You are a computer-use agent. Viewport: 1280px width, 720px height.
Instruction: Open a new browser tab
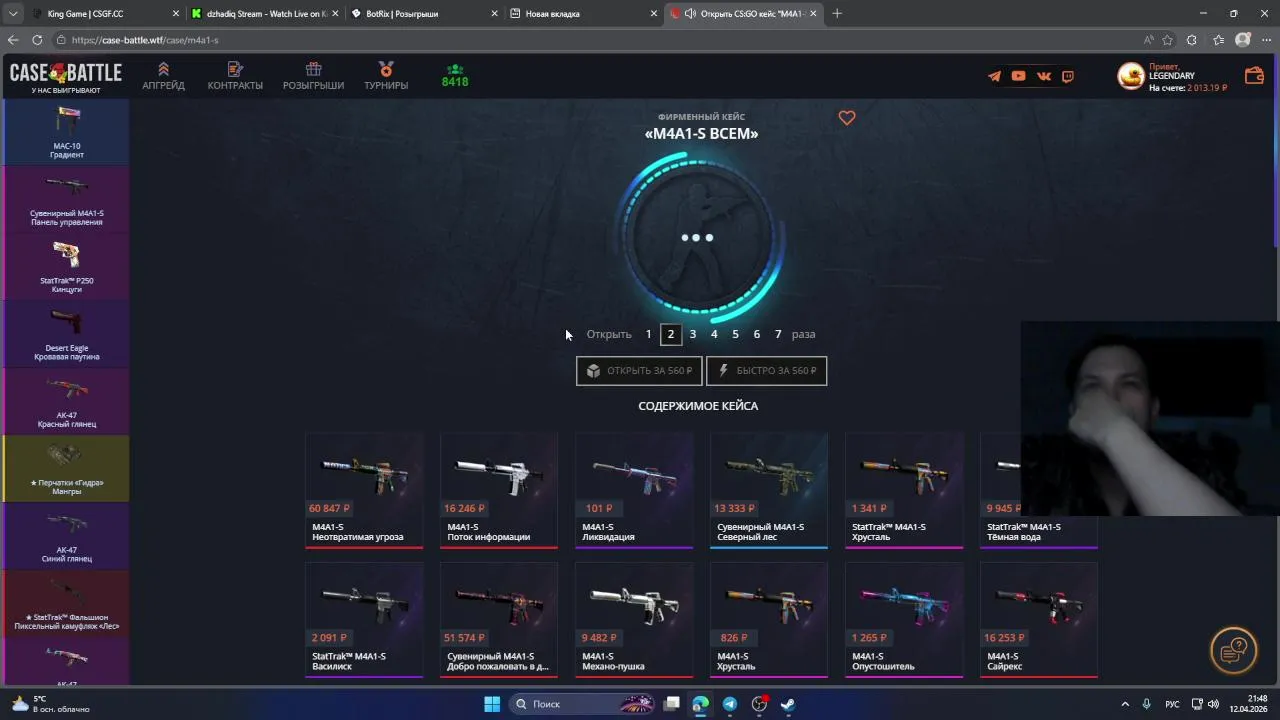[x=837, y=14]
